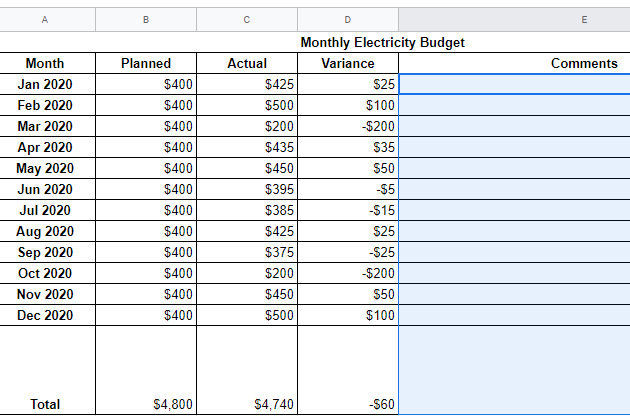This screenshot has width=630, height=416.
Task: Click the Oct 2020 month cell
Action: (x=45, y=273)
